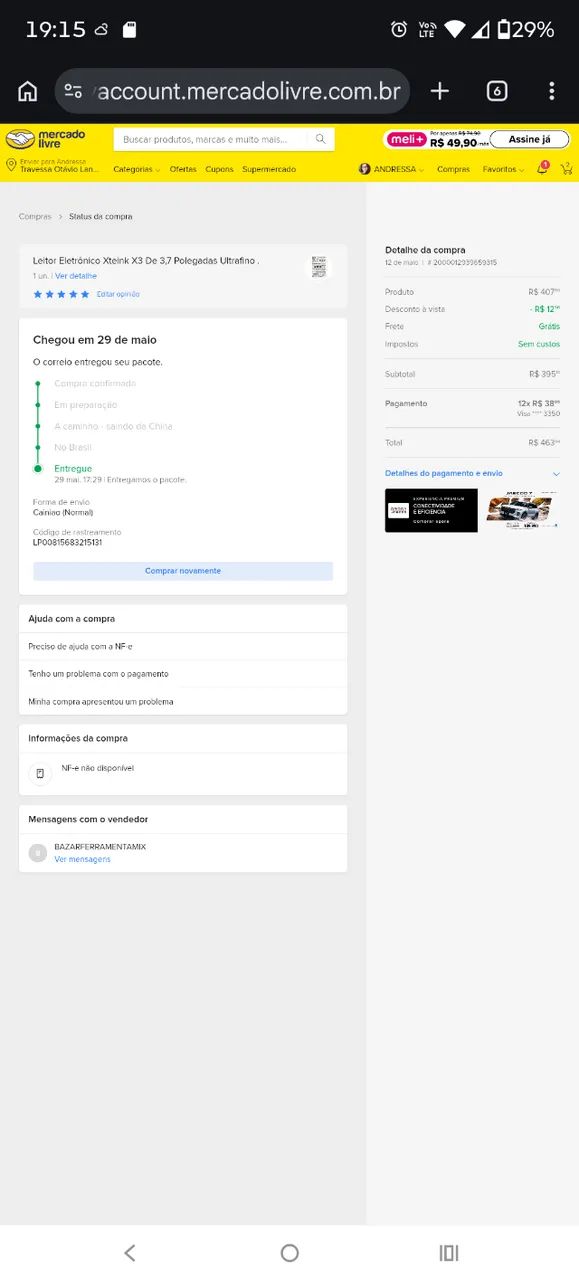Open Ver mensagens link for the seller
579x1280 pixels.
[x=82, y=859]
